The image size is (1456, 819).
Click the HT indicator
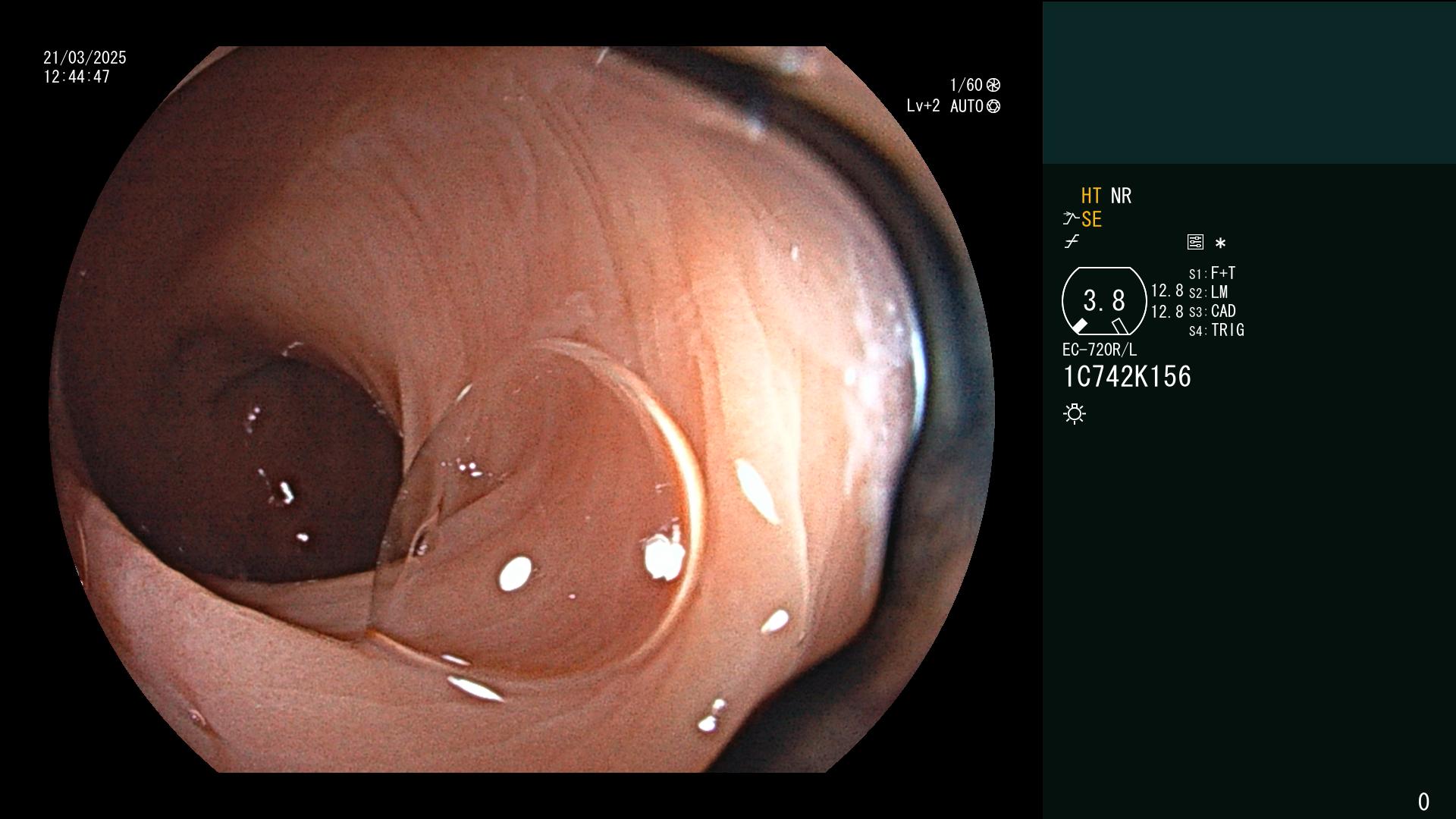pyautogui.click(x=1091, y=196)
